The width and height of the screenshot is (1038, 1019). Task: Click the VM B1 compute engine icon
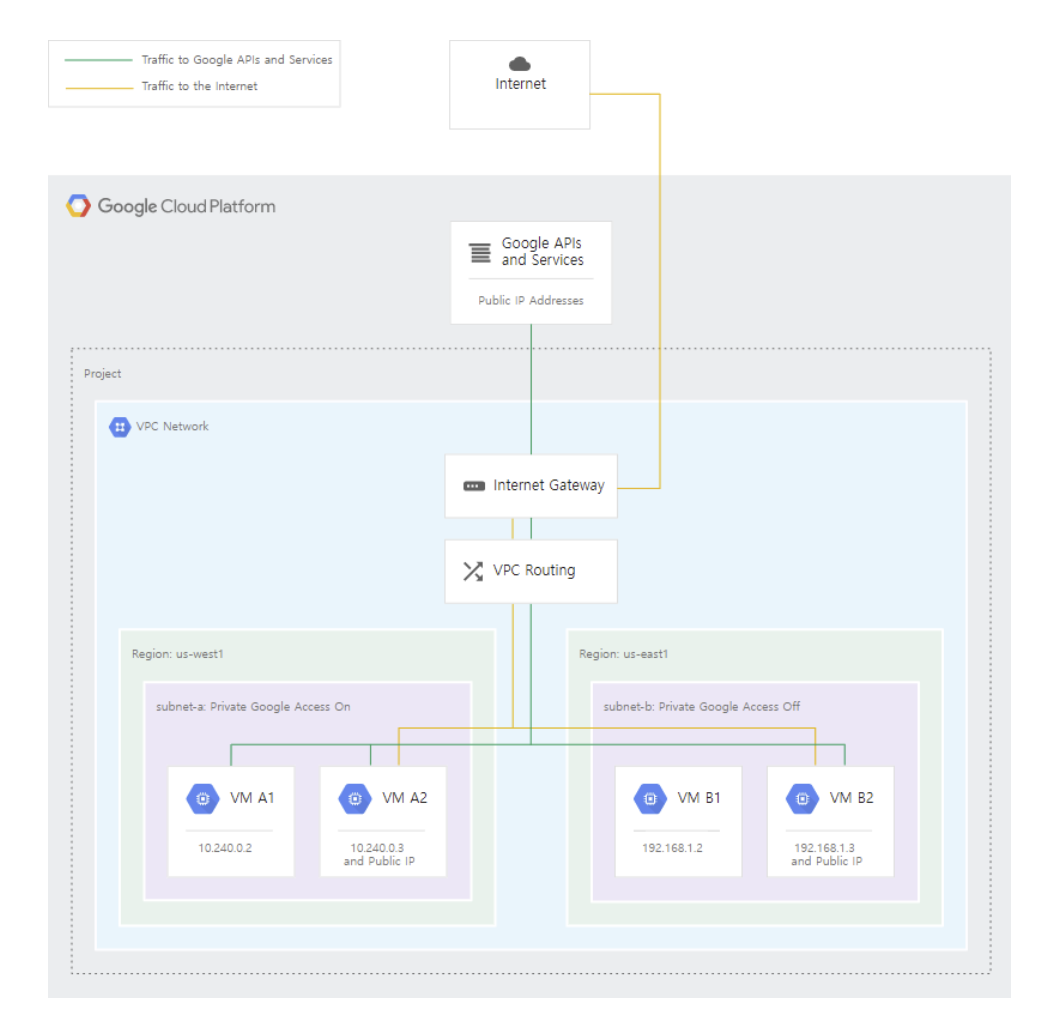click(x=651, y=799)
